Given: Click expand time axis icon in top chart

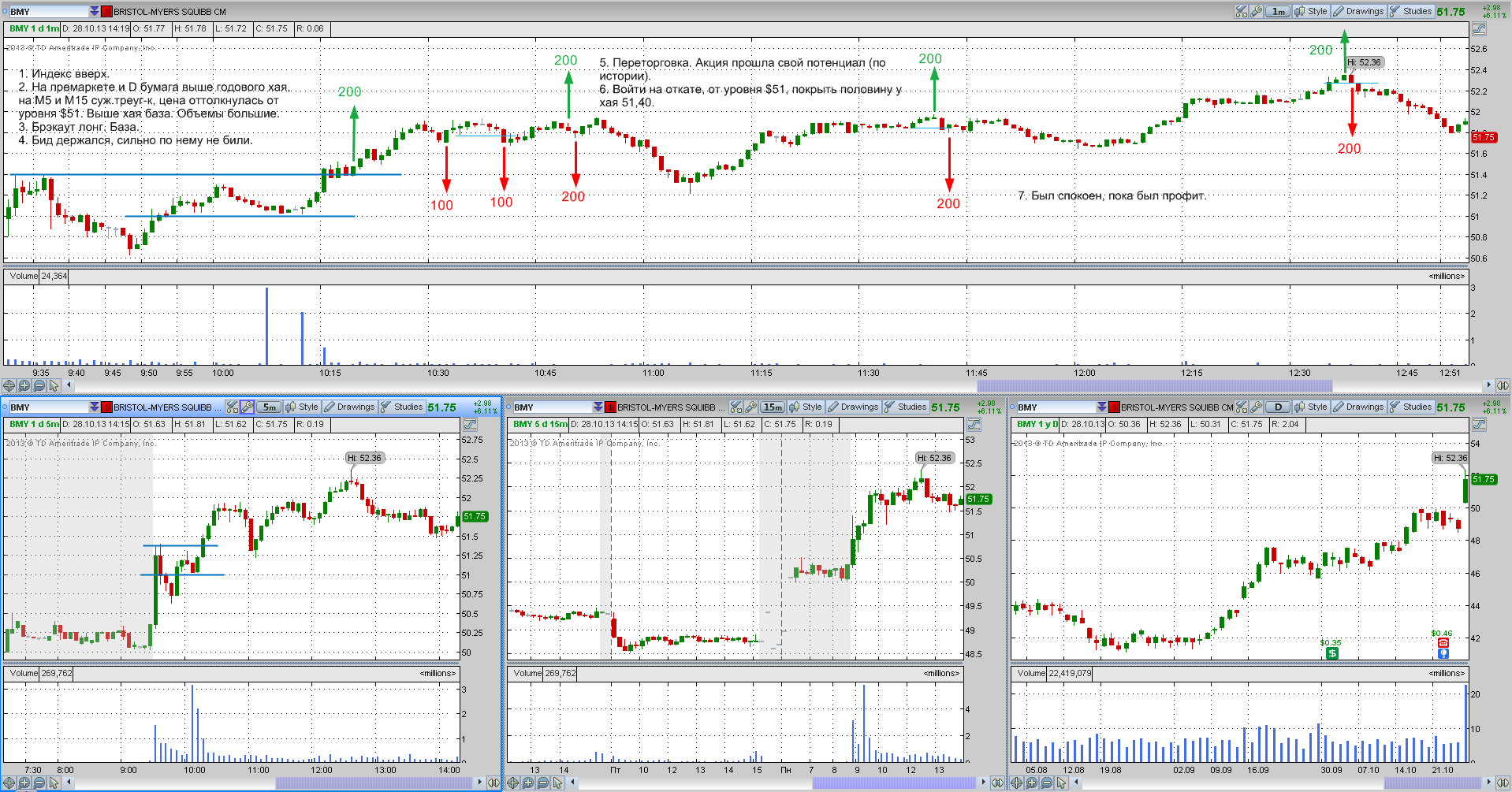Looking at the screenshot, I should [x=1503, y=385].
